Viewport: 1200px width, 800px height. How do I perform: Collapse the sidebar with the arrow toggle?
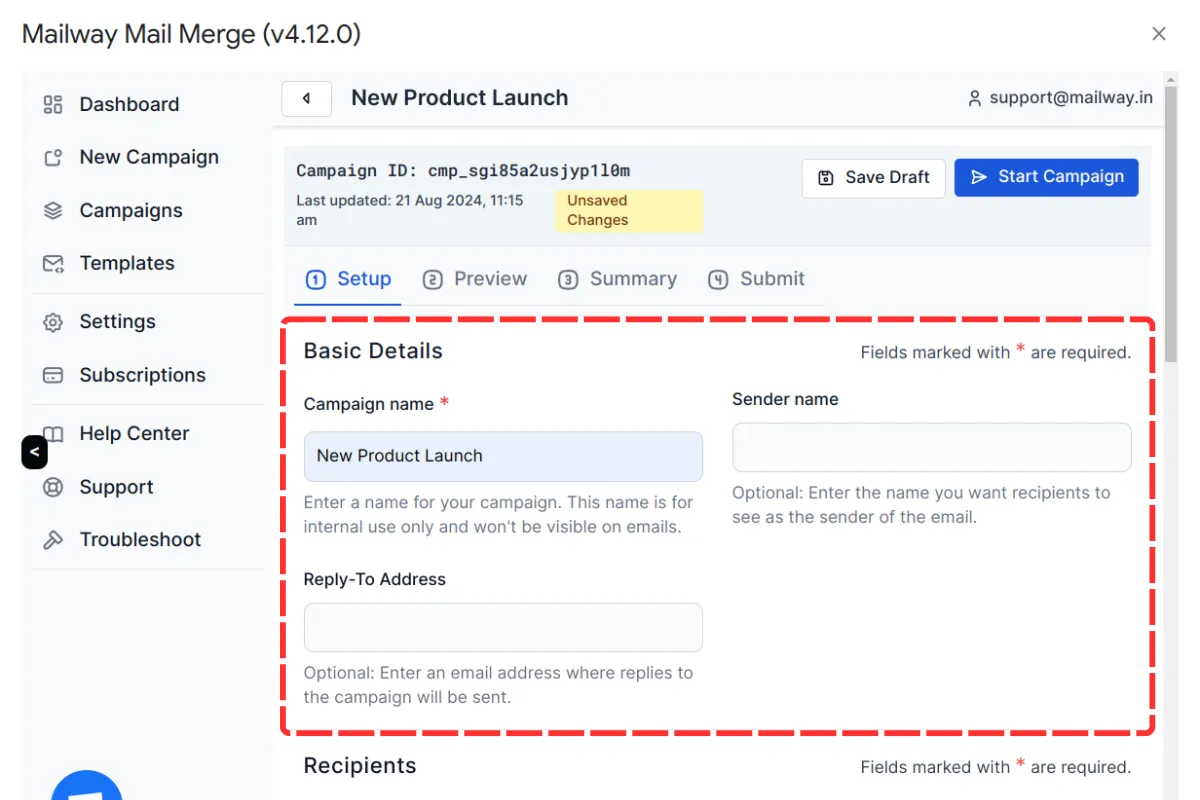(x=34, y=452)
